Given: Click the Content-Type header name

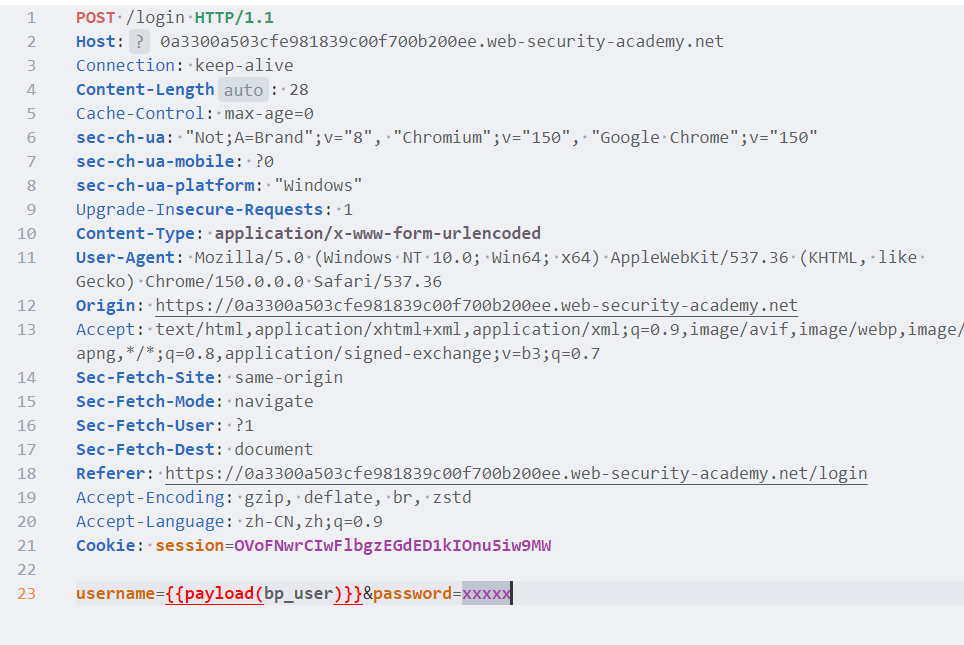Looking at the screenshot, I should 135,234.
